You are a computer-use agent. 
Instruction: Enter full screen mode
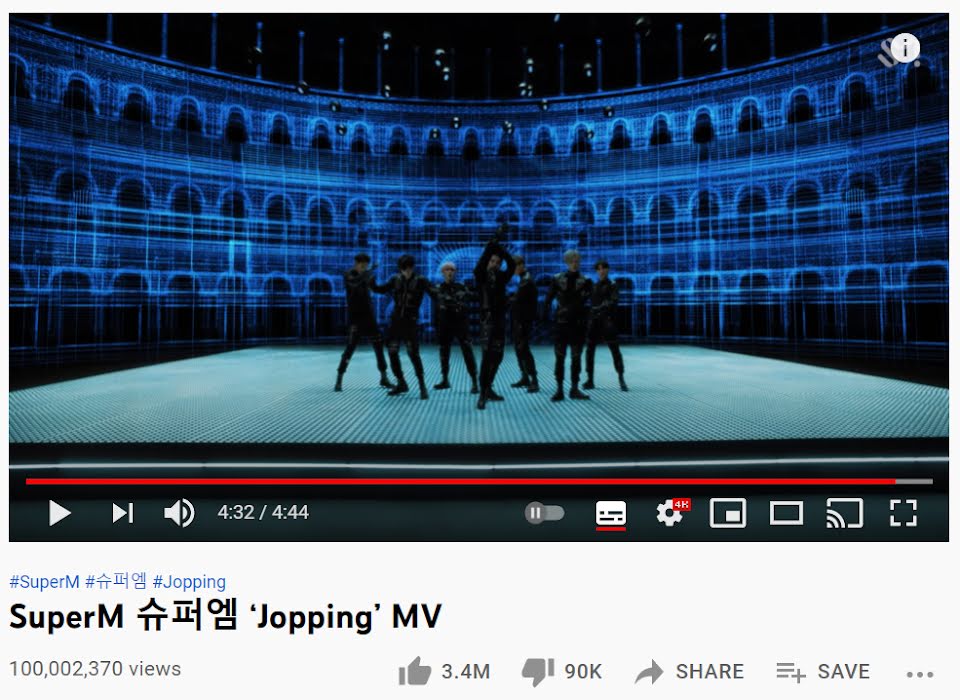coord(903,513)
